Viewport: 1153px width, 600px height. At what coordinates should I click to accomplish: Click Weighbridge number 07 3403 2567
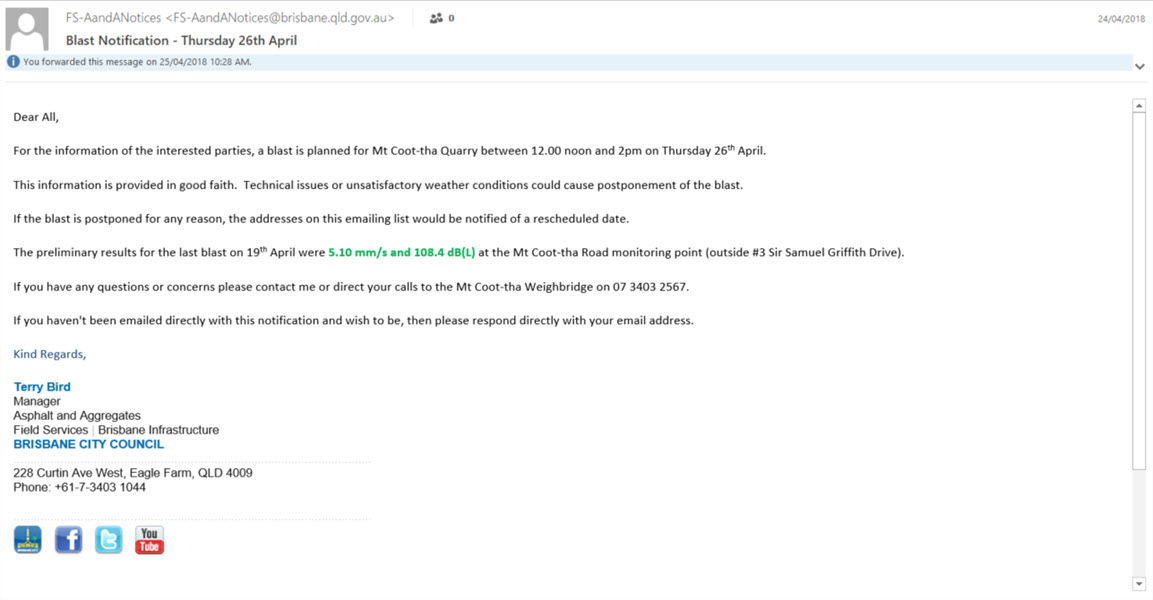pos(649,287)
